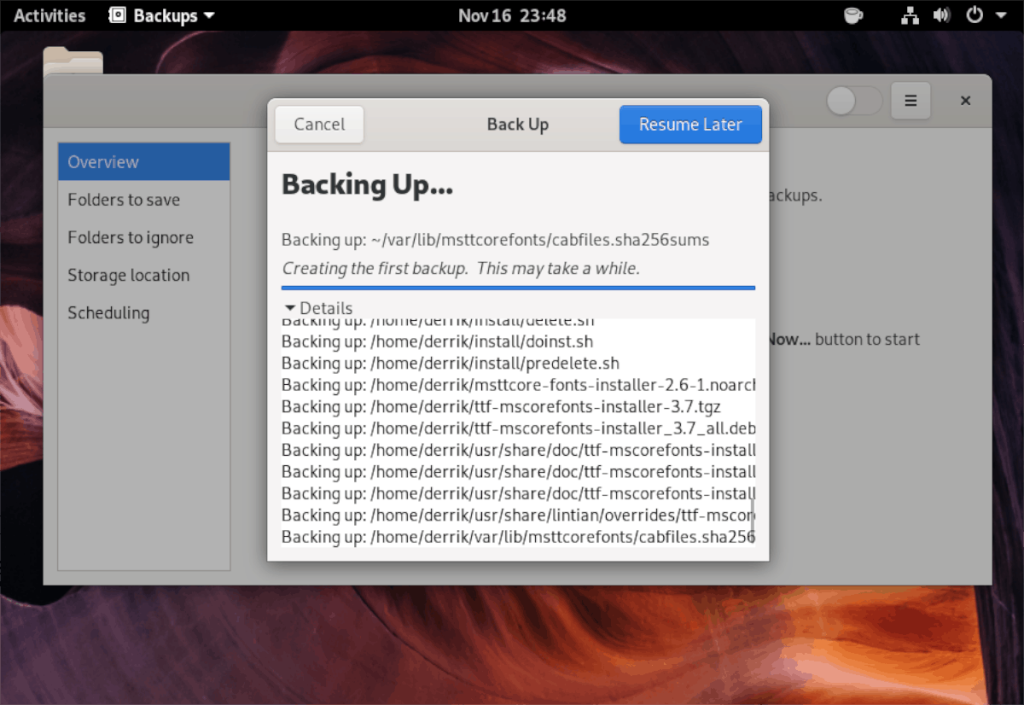Click Activities in the top bar

[x=48, y=15]
